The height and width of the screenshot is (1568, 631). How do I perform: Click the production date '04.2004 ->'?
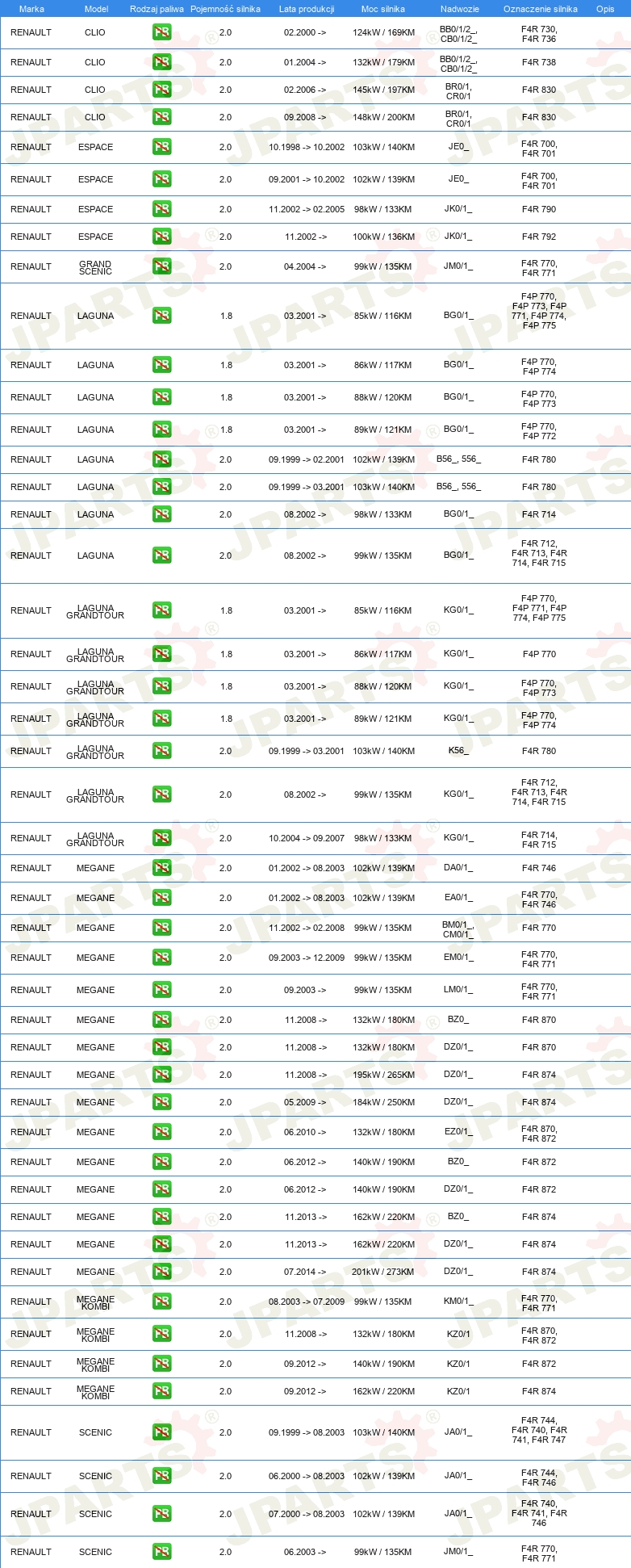point(305,266)
